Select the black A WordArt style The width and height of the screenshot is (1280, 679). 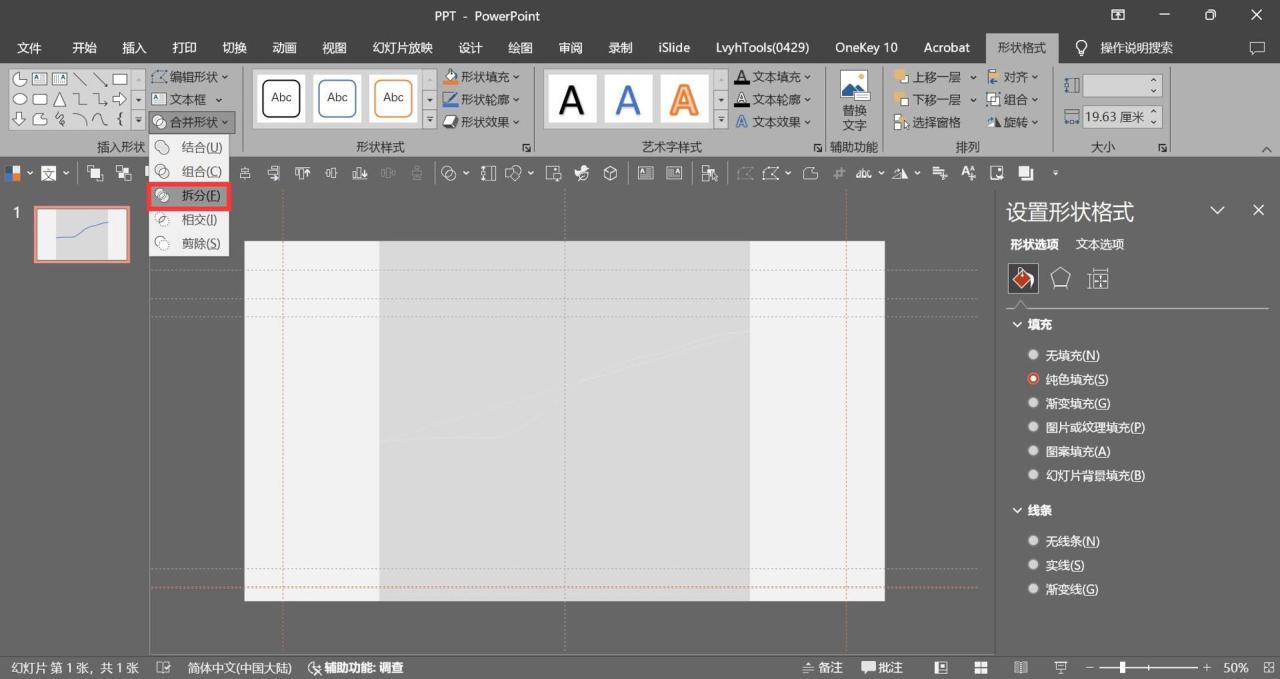[571, 99]
